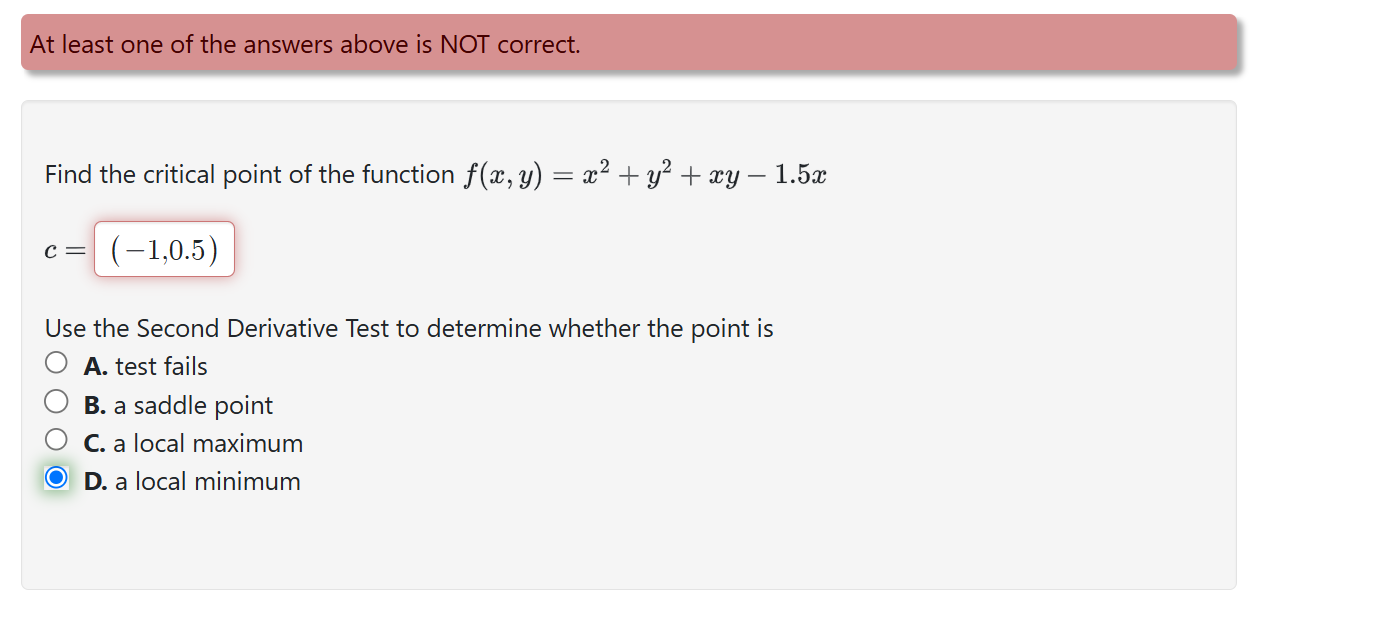1392x628 pixels.
Task: Click the answer field containing (-1,0.5)
Action: [164, 249]
